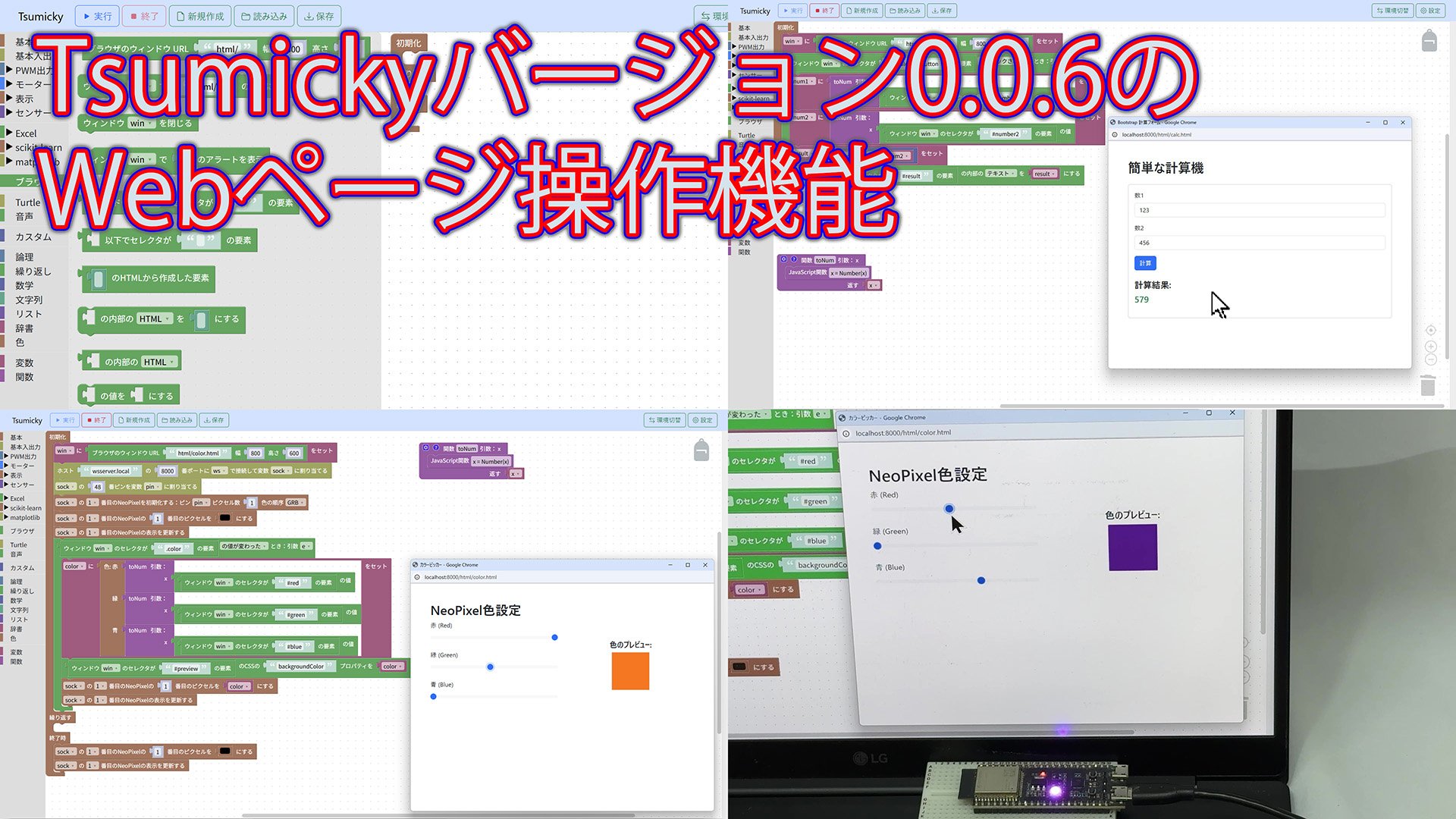Click the gear icon on the bottom-left editor's toNum block
This screenshot has height=819, width=1456.
pos(426,447)
